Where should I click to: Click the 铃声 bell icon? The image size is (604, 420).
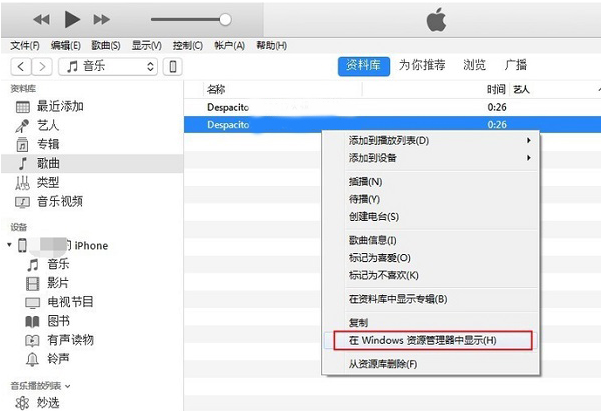(x=32, y=360)
